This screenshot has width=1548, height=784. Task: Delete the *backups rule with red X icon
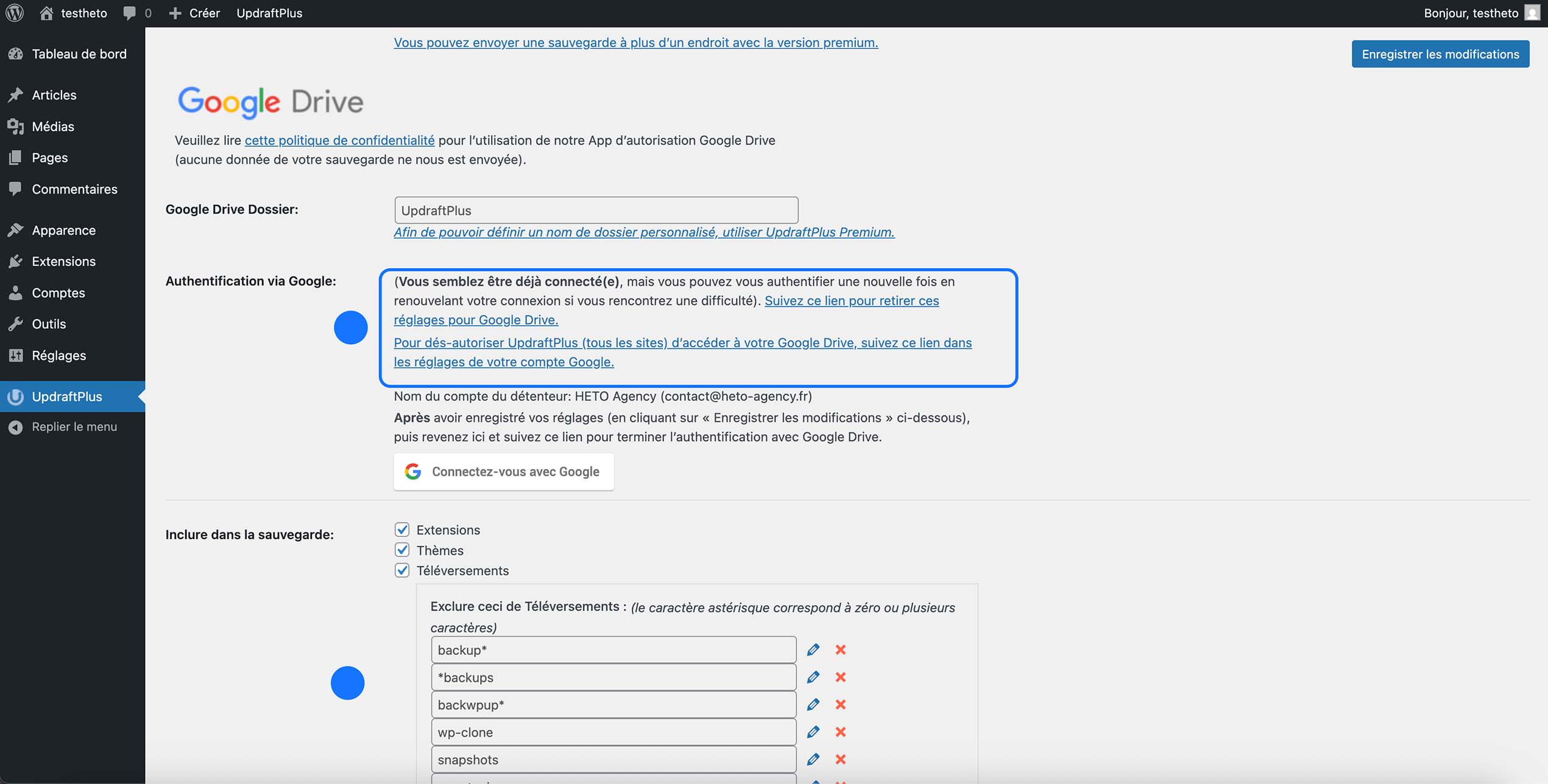click(841, 677)
